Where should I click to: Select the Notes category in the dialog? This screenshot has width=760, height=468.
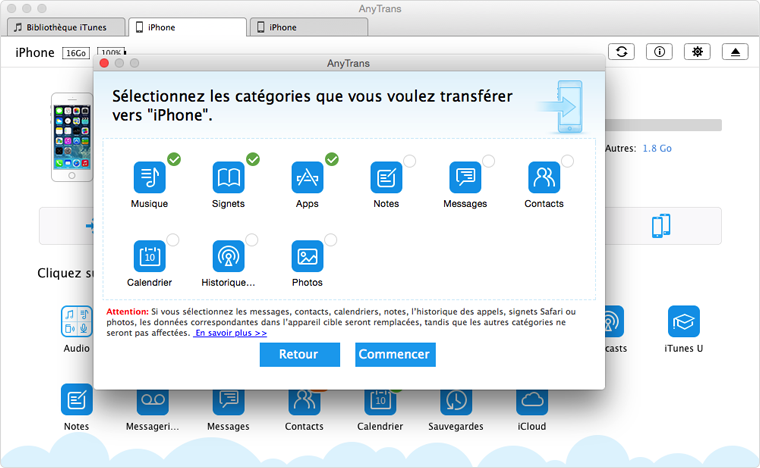click(x=386, y=177)
